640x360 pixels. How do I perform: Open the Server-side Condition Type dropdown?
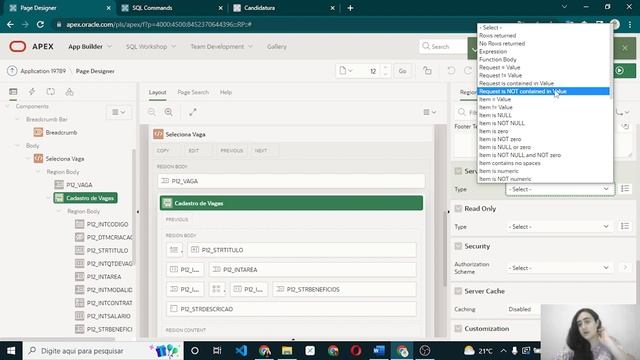click(x=559, y=189)
